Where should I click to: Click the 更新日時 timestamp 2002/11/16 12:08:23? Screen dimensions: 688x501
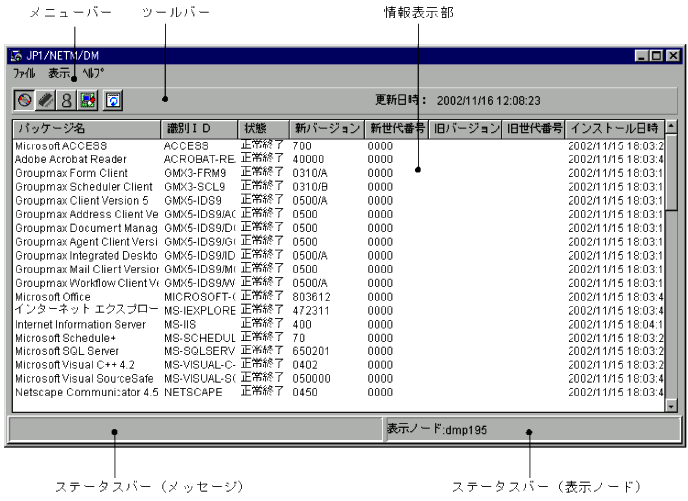(488, 100)
